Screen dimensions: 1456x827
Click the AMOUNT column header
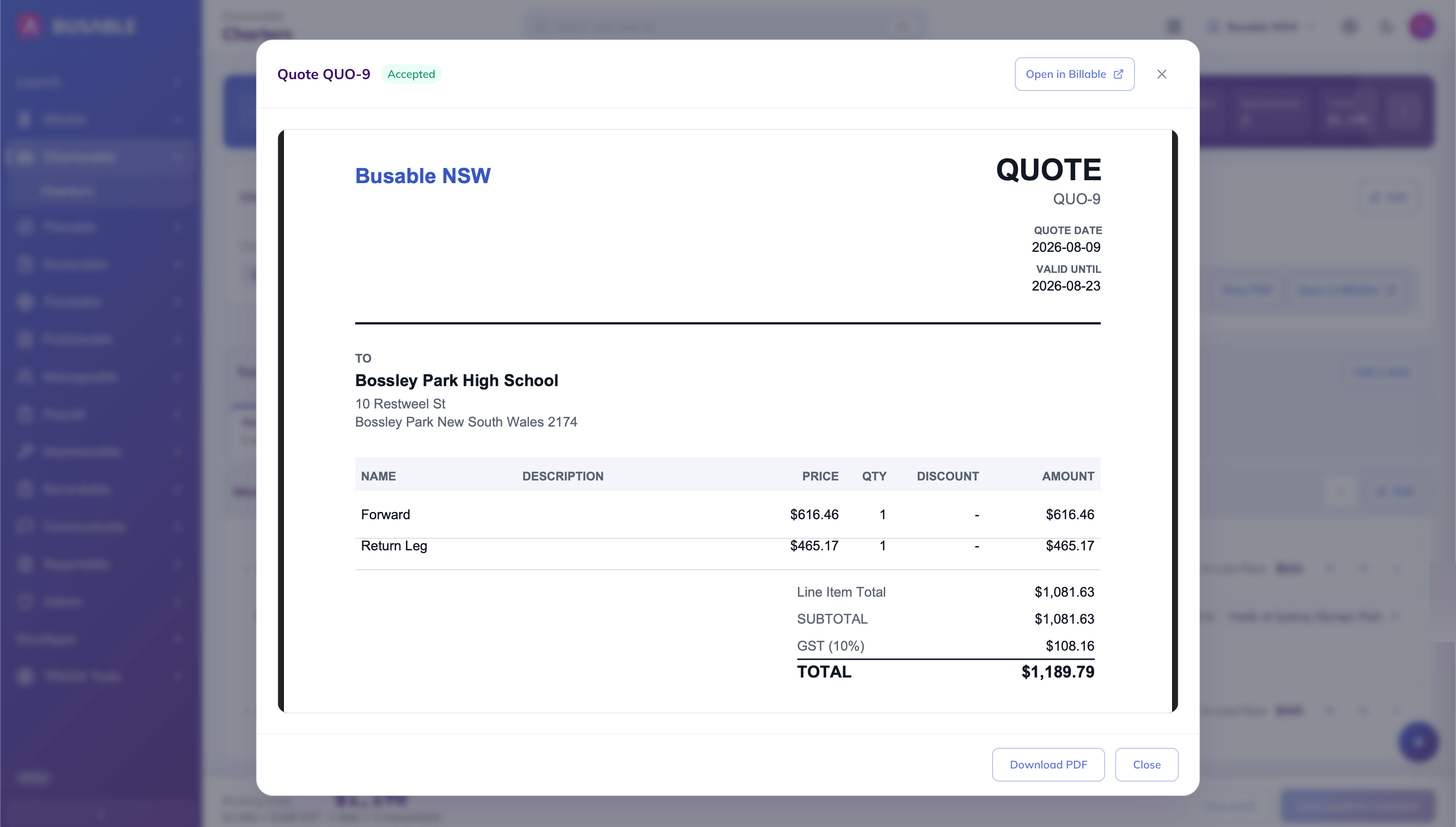[1068, 476]
